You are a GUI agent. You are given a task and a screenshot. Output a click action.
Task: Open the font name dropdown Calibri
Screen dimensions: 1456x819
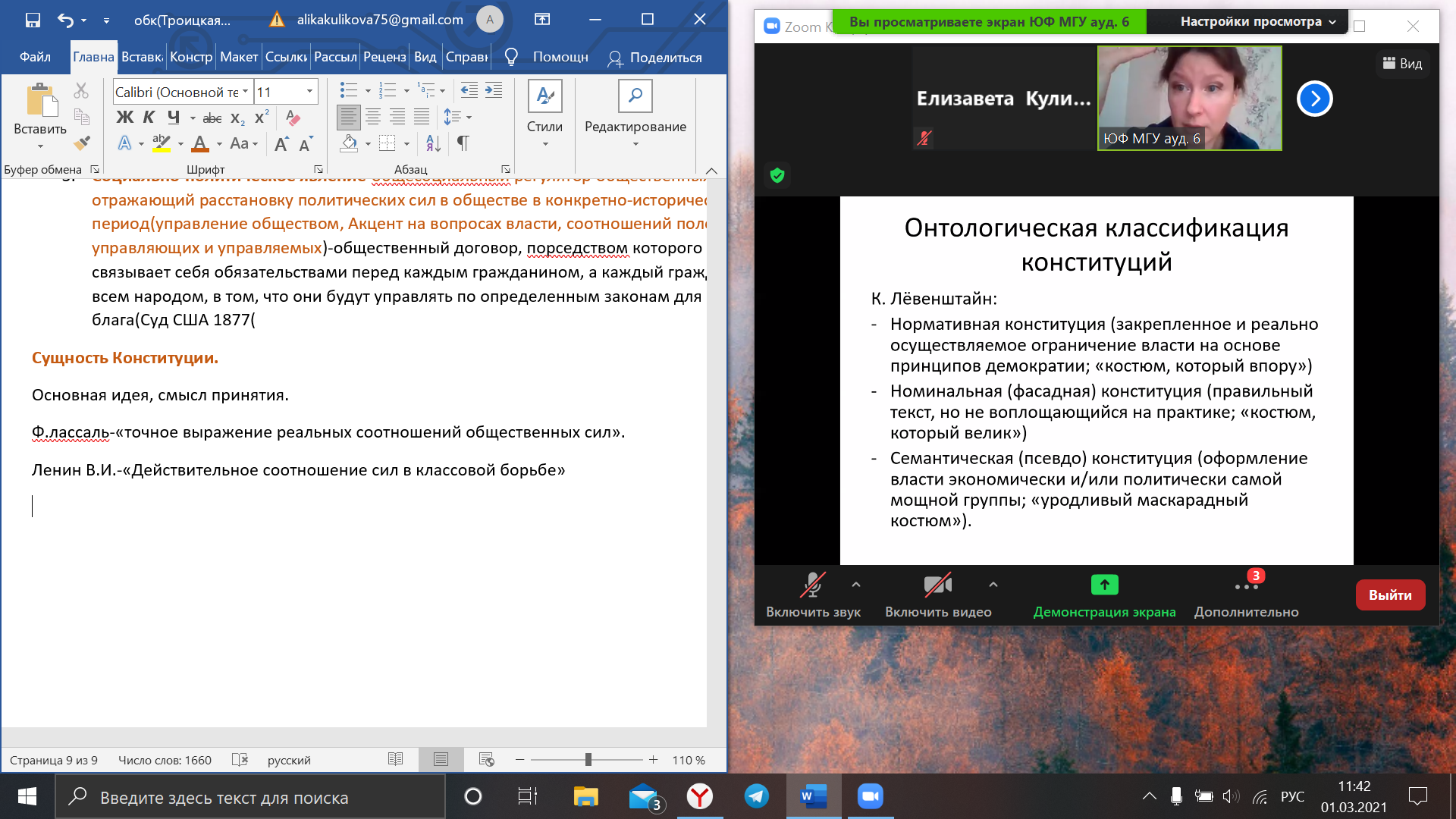pyautogui.click(x=245, y=92)
